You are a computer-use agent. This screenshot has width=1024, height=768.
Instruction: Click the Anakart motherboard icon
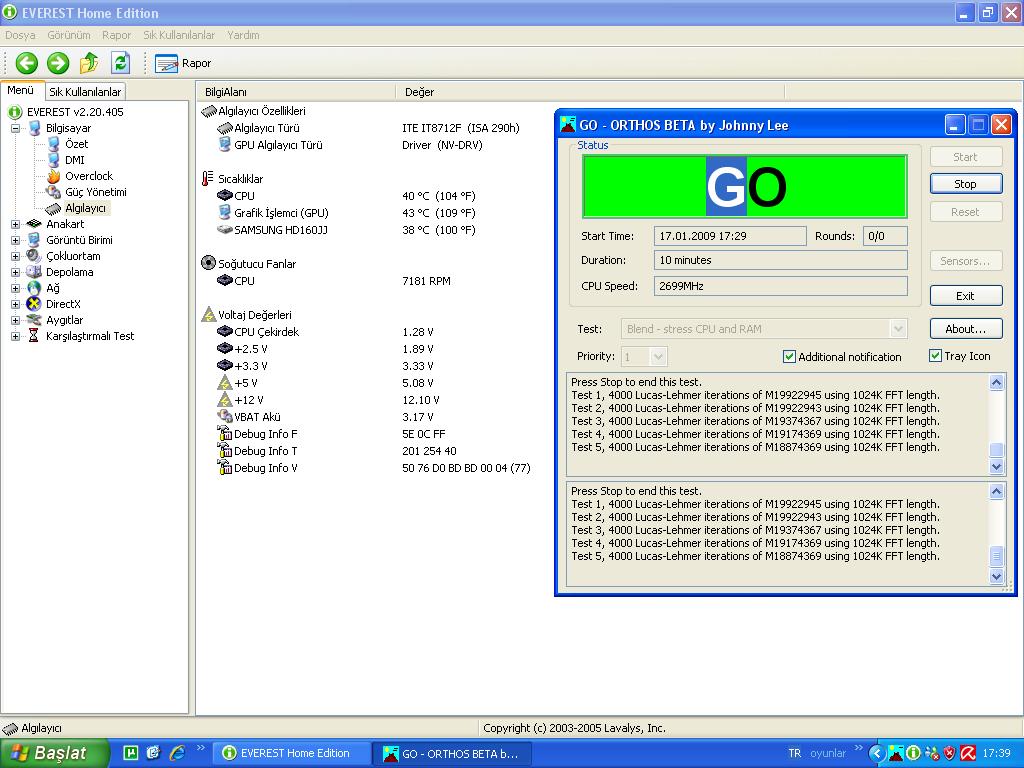point(33,224)
